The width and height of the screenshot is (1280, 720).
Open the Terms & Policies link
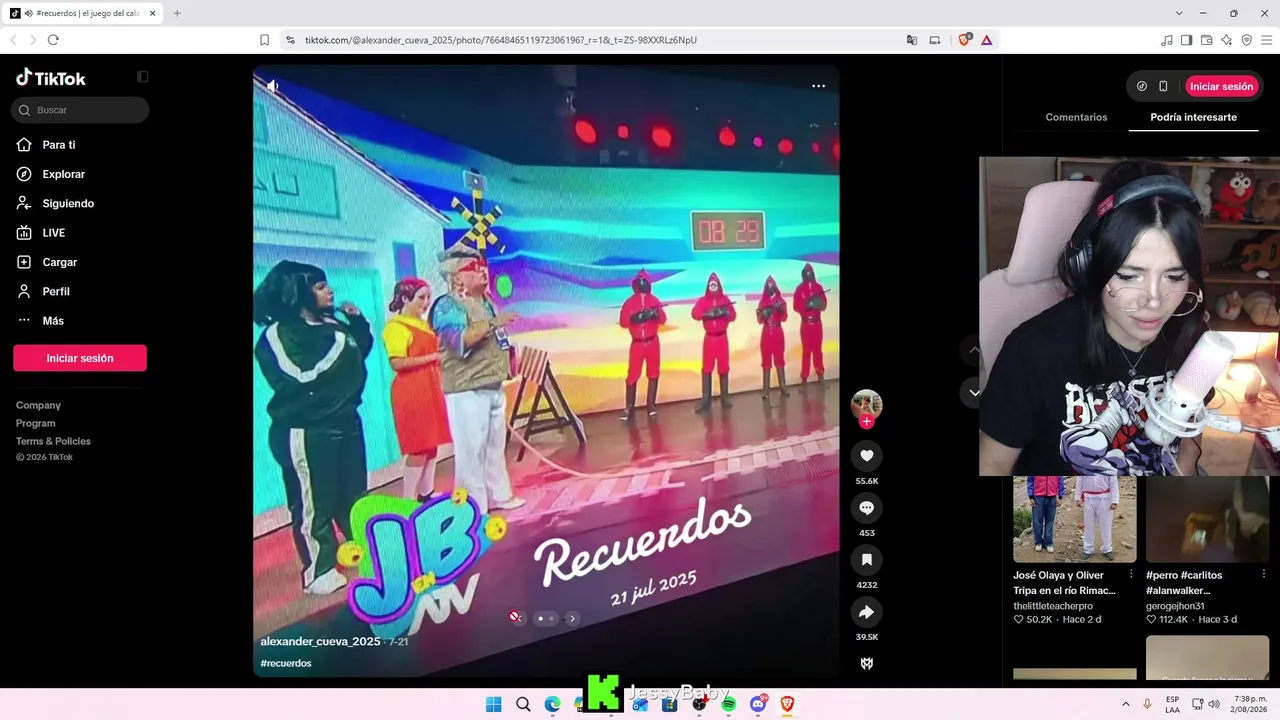[53, 441]
